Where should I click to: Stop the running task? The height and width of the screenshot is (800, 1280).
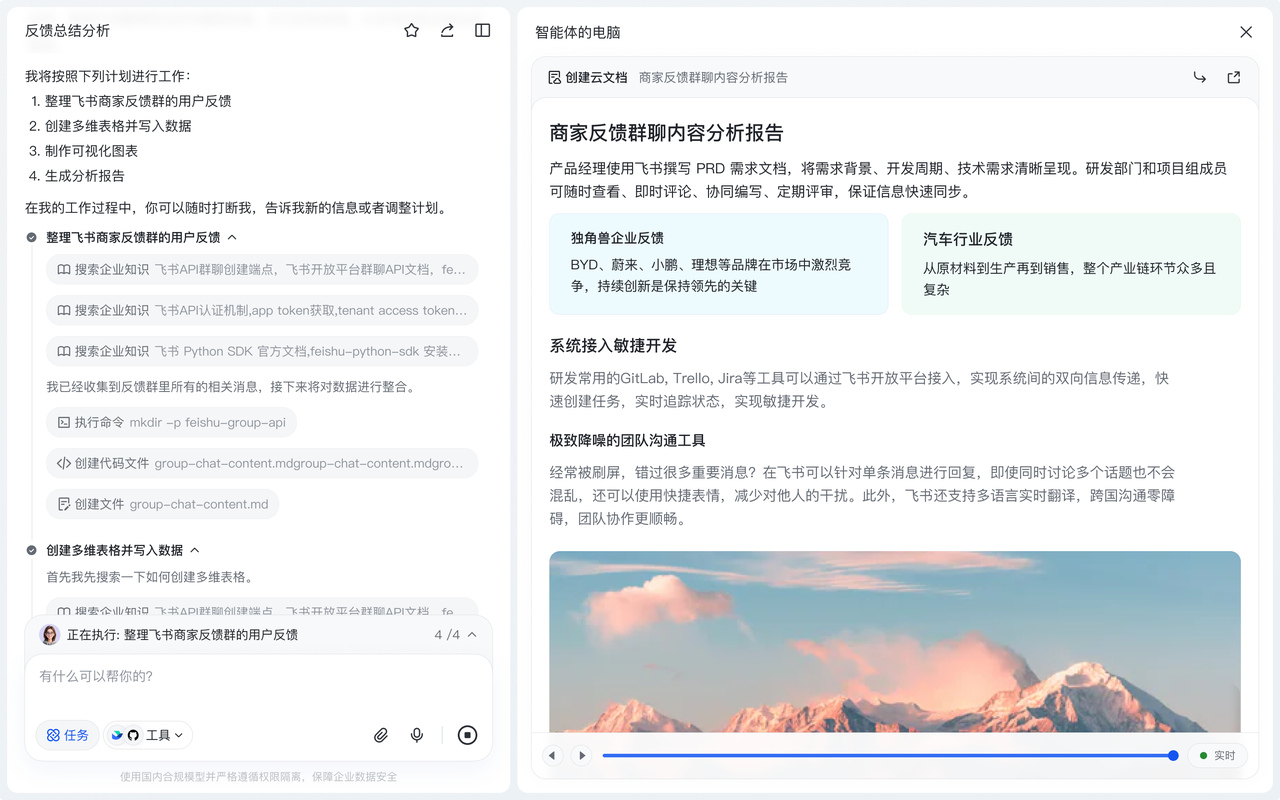(x=467, y=735)
